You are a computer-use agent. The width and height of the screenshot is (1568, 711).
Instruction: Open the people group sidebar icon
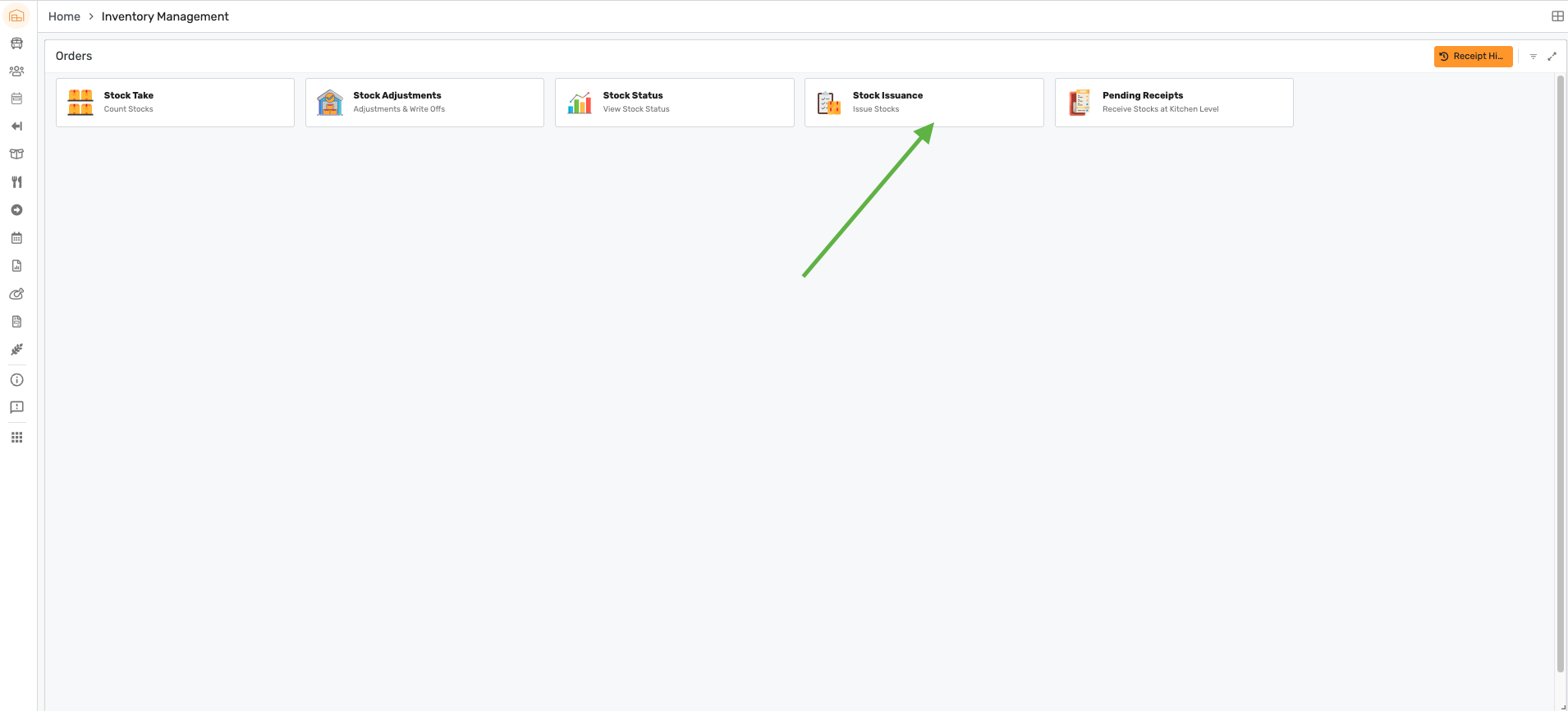tap(16, 71)
